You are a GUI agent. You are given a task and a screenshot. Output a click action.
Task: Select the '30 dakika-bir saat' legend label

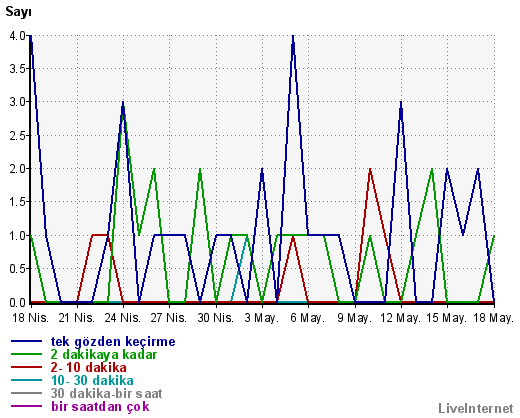pos(106,393)
